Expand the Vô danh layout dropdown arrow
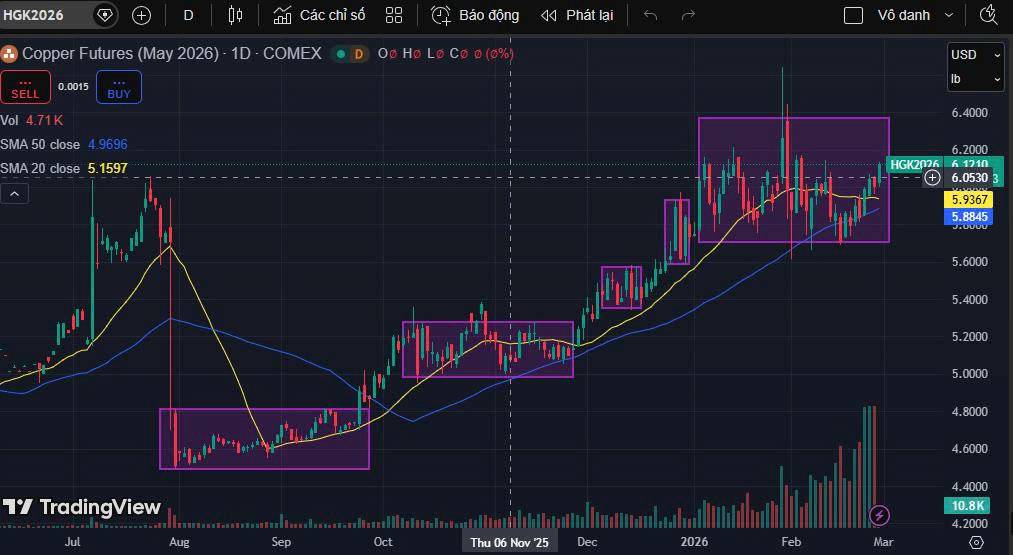 click(x=949, y=15)
